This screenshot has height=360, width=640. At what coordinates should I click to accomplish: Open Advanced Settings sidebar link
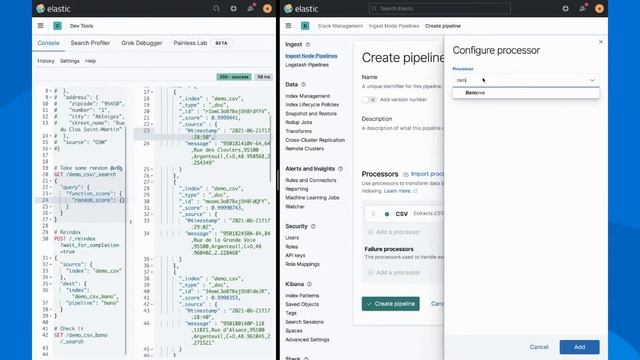(307, 340)
